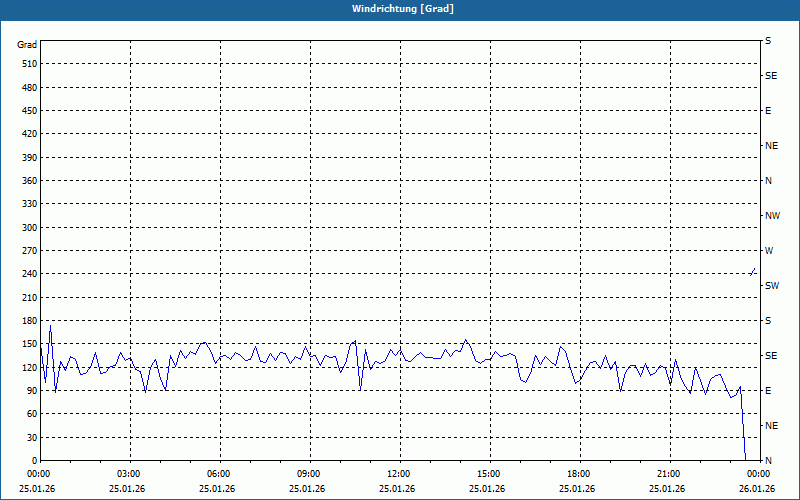Click the 21:00 time label
The height and width of the screenshot is (500, 800).
pyautogui.click(x=670, y=474)
